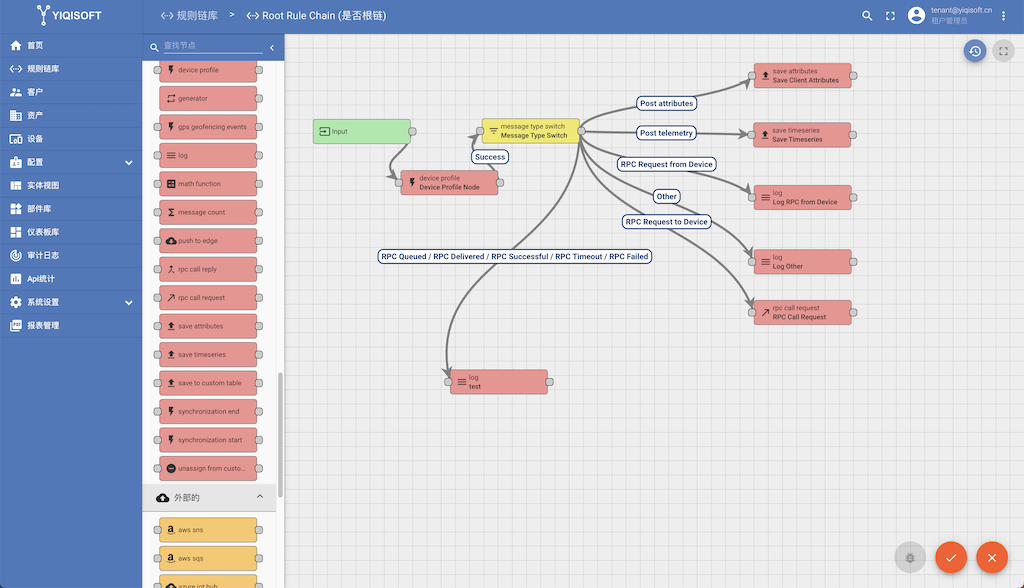This screenshot has height=588, width=1024.
Task: Open 审计日志 audit logs
Action: (71, 255)
